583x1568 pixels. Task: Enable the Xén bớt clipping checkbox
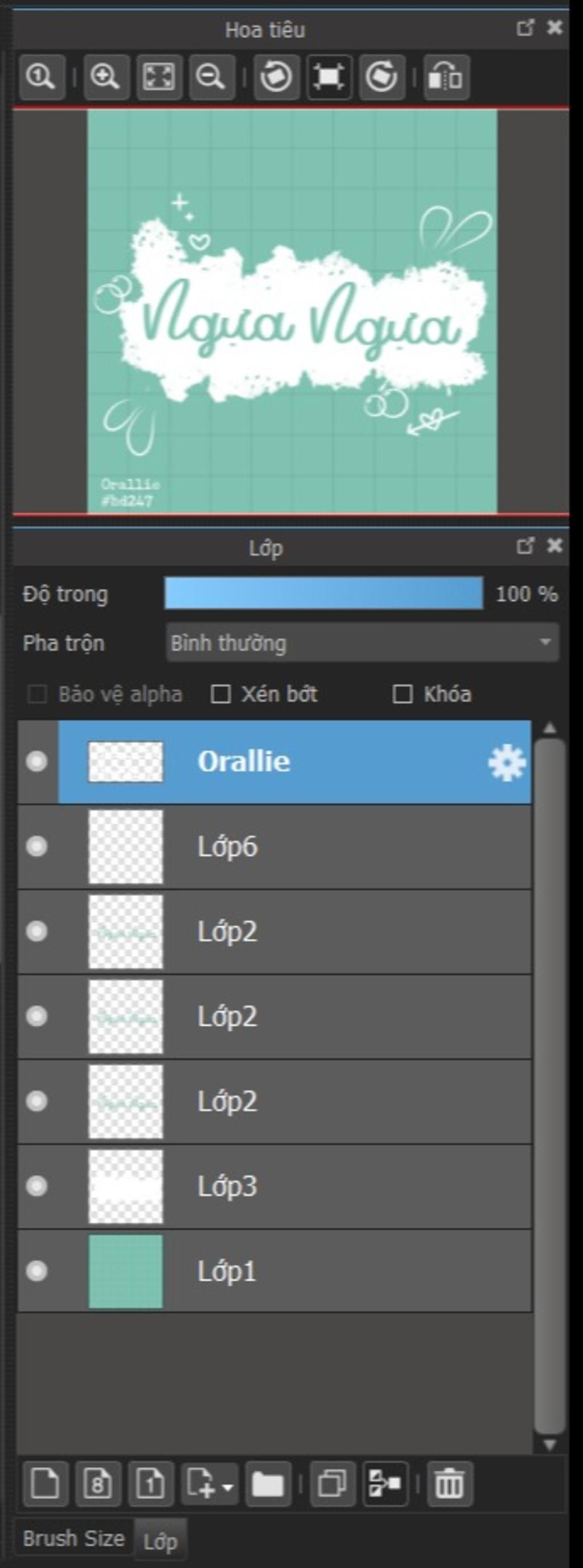(x=220, y=694)
